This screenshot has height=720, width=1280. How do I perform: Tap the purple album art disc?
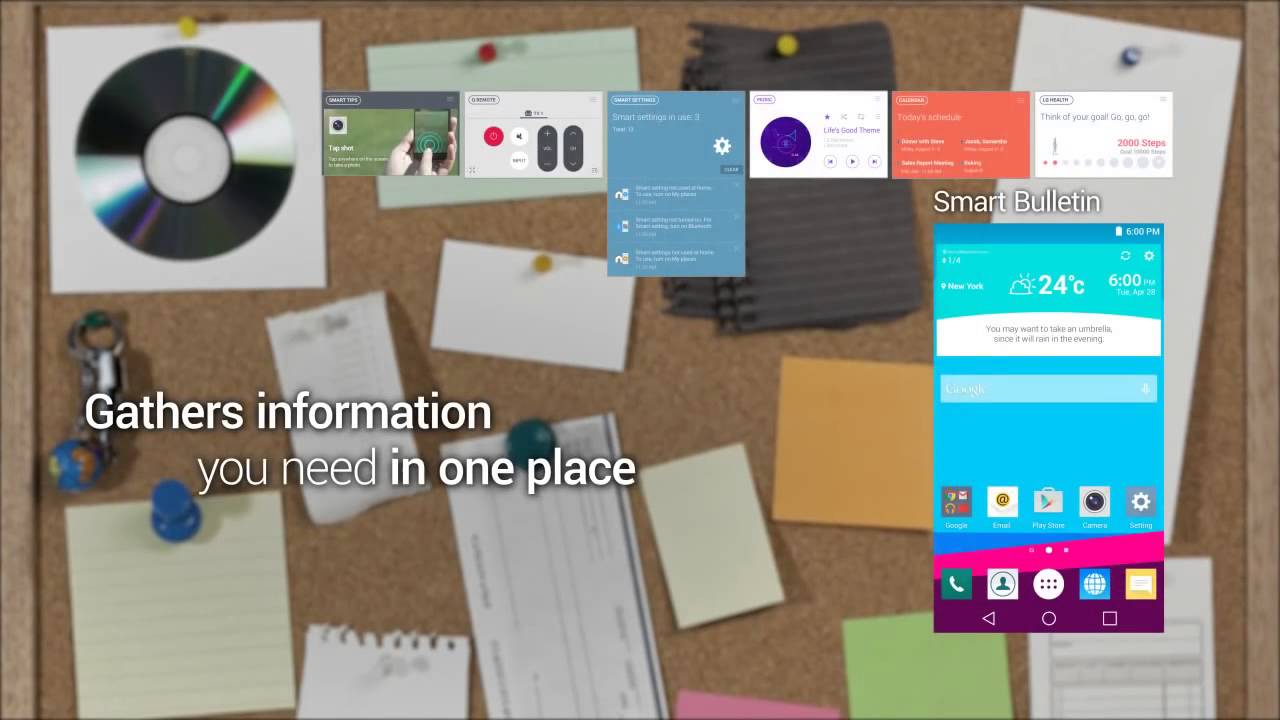point(785,142)
